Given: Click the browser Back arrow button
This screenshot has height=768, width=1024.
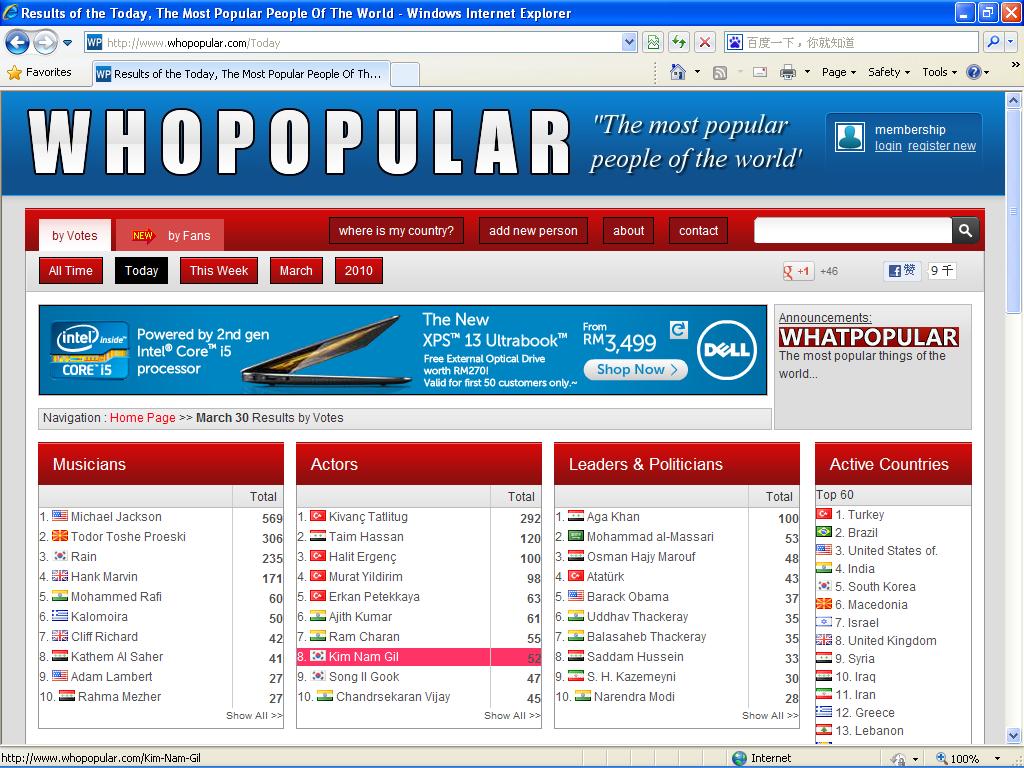Looking at the screenshot, I should (17, 42).
